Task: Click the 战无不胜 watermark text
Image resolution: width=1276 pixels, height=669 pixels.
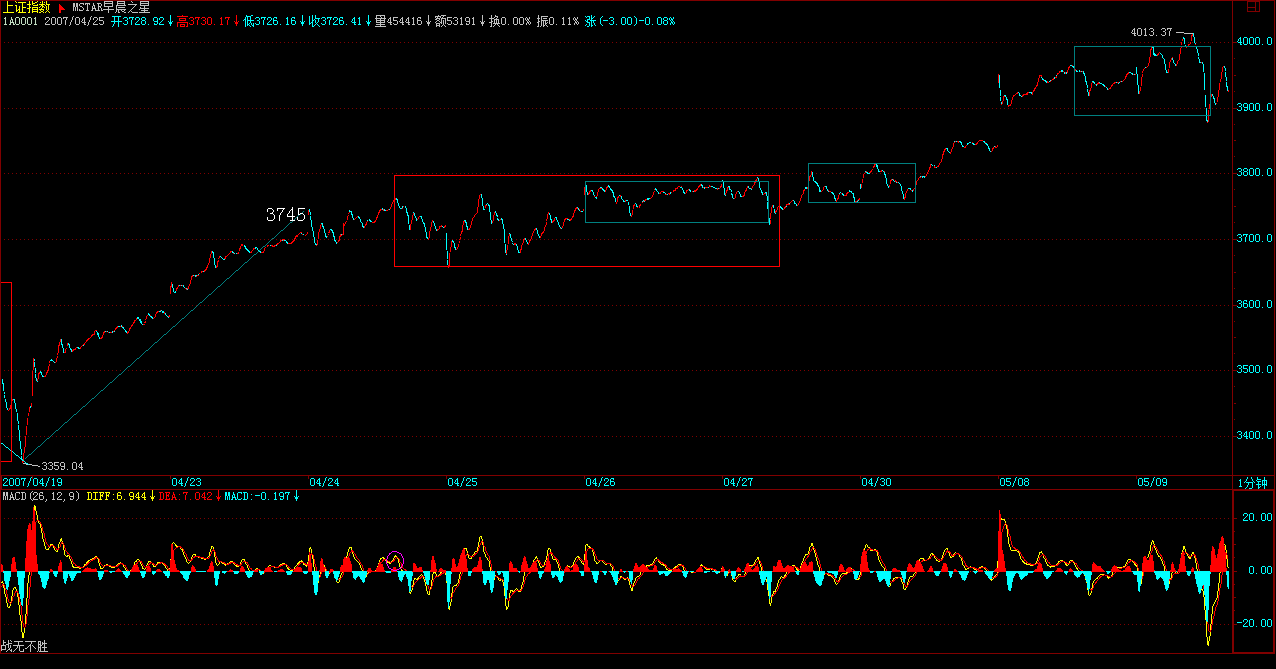Action: point(24,647)
